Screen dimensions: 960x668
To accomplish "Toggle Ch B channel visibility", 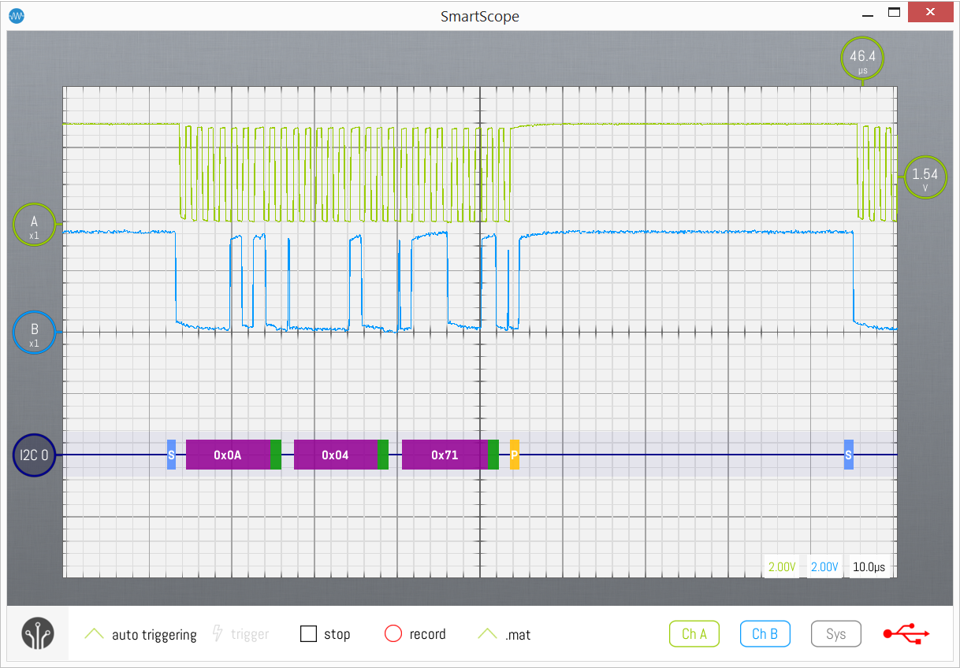I will pyautogui.click(x=765, y=634).
